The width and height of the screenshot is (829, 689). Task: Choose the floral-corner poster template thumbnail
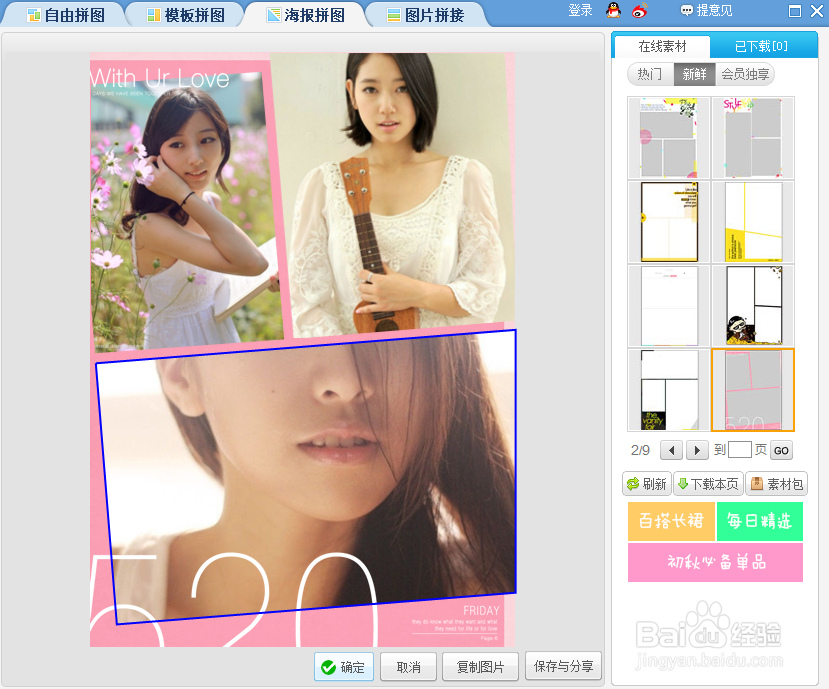[669, 137]
